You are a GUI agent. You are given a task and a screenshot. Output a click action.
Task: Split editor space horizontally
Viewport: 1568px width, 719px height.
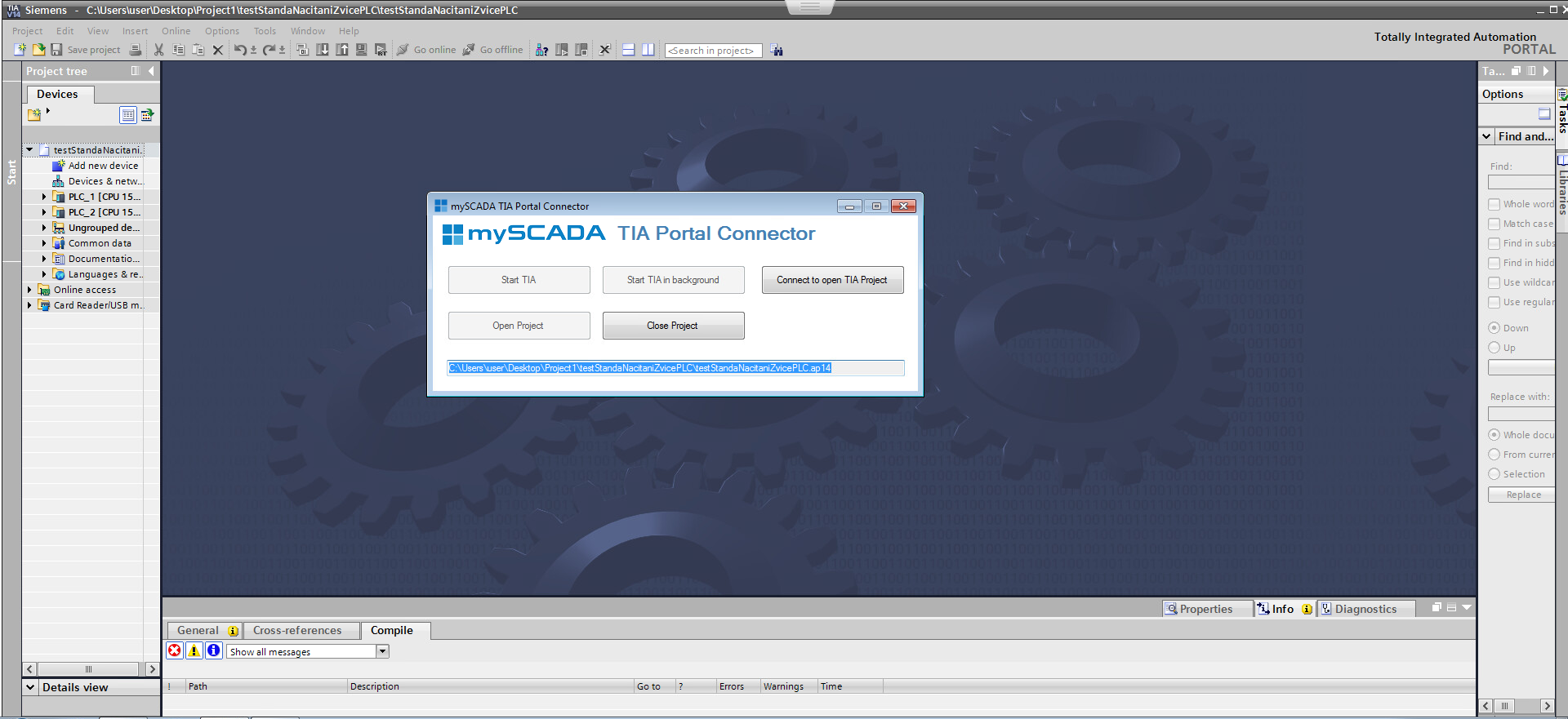click(x=628, y=50)
